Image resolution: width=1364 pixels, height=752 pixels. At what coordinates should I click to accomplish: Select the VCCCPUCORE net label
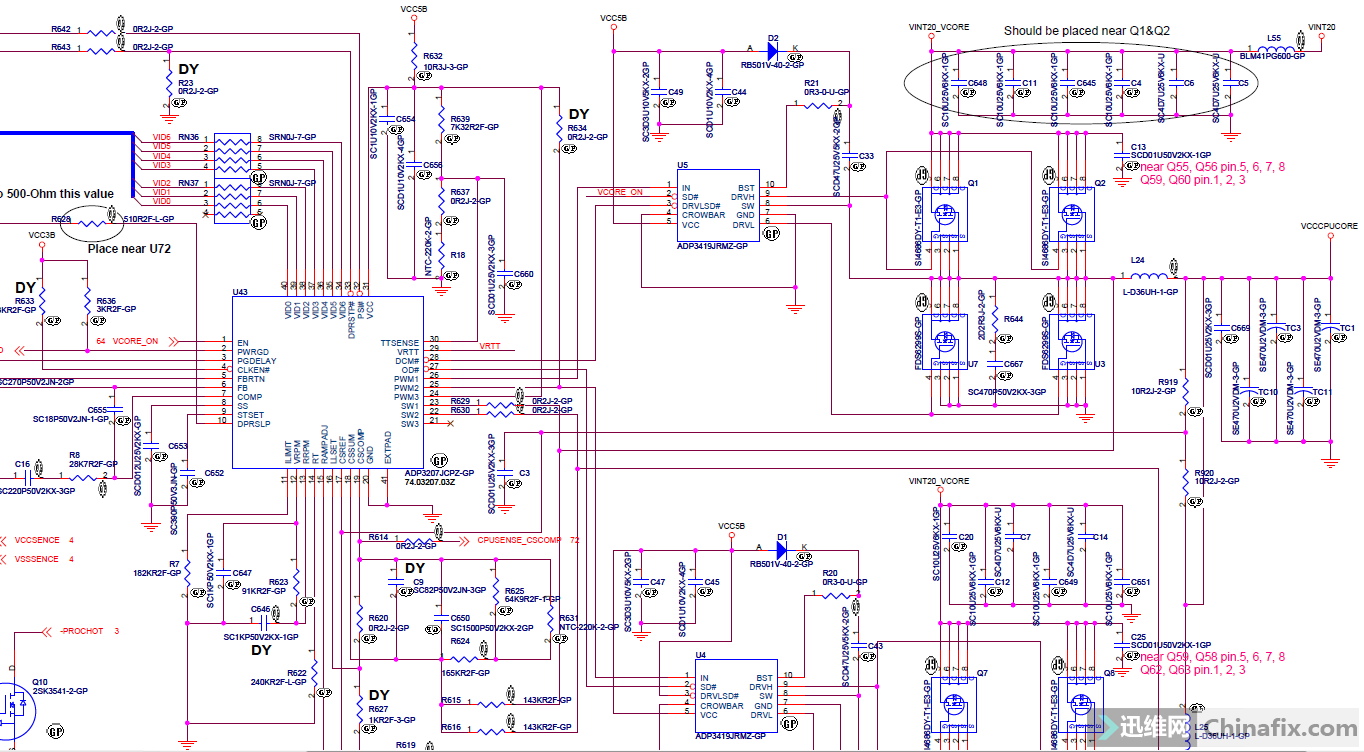1329,226
